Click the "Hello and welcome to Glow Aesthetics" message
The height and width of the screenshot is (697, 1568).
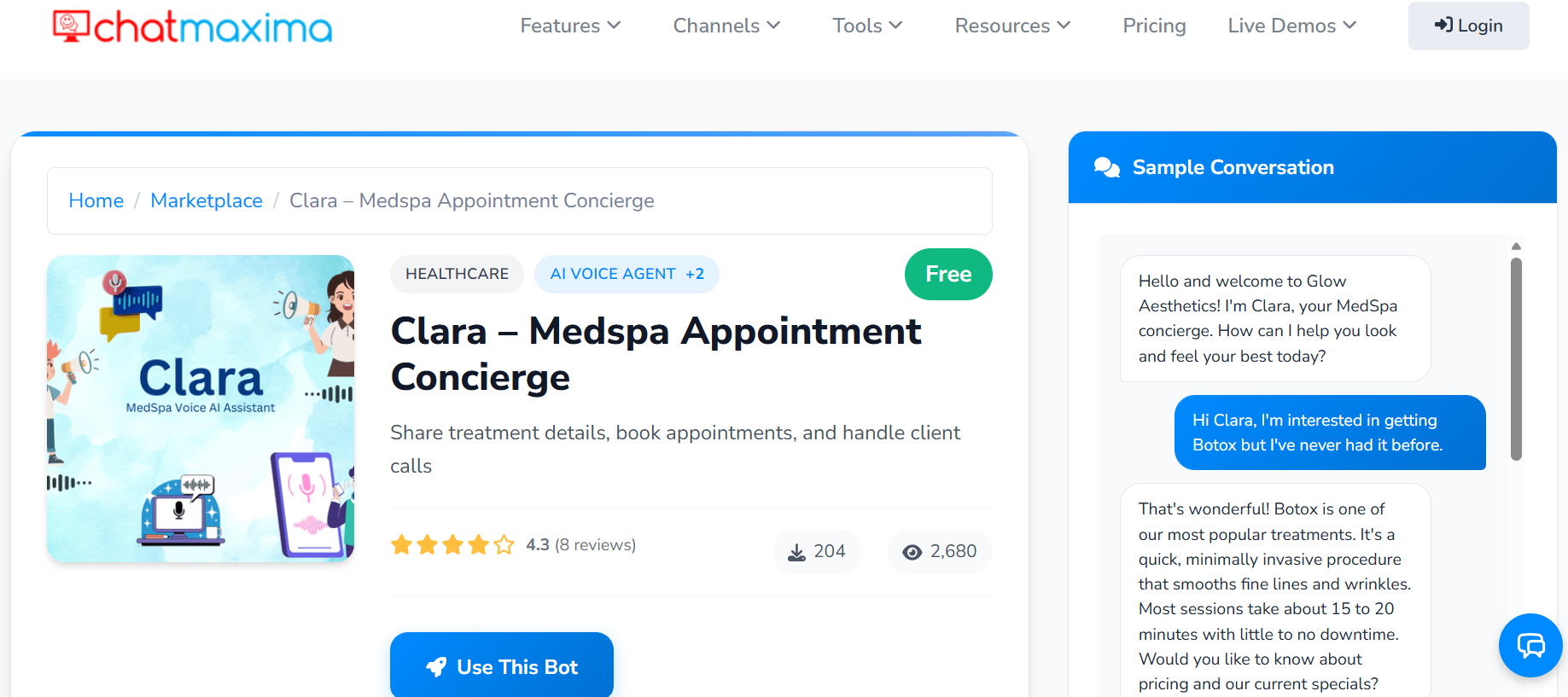pos(1275,318)
